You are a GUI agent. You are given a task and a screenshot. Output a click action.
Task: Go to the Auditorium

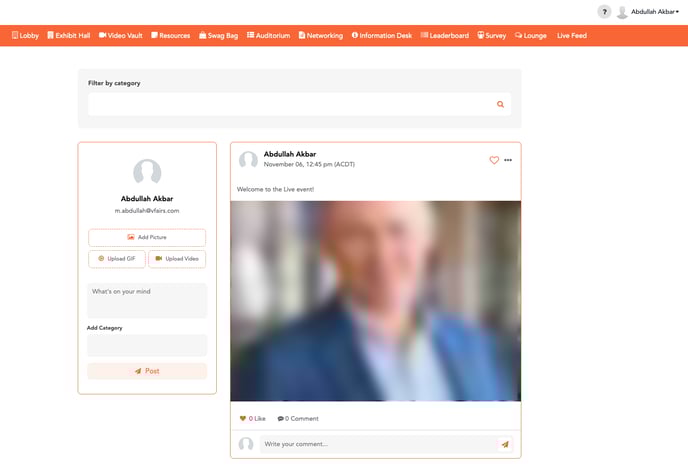(x=269, y=36)
